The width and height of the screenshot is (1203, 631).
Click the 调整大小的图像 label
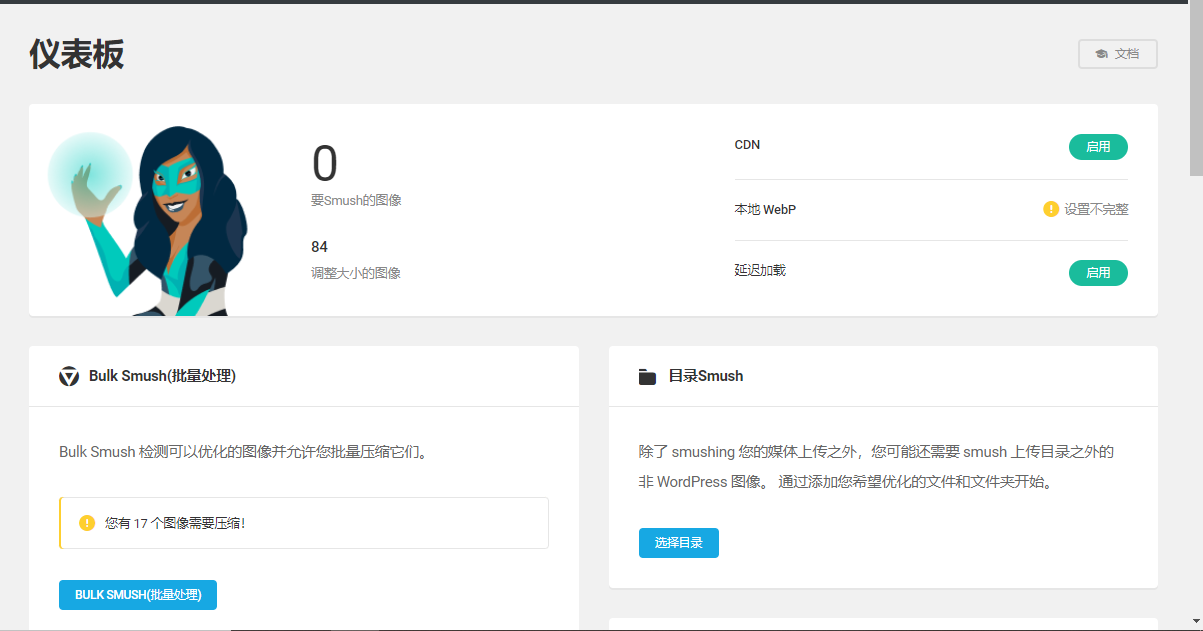click(x=356, y=272)
